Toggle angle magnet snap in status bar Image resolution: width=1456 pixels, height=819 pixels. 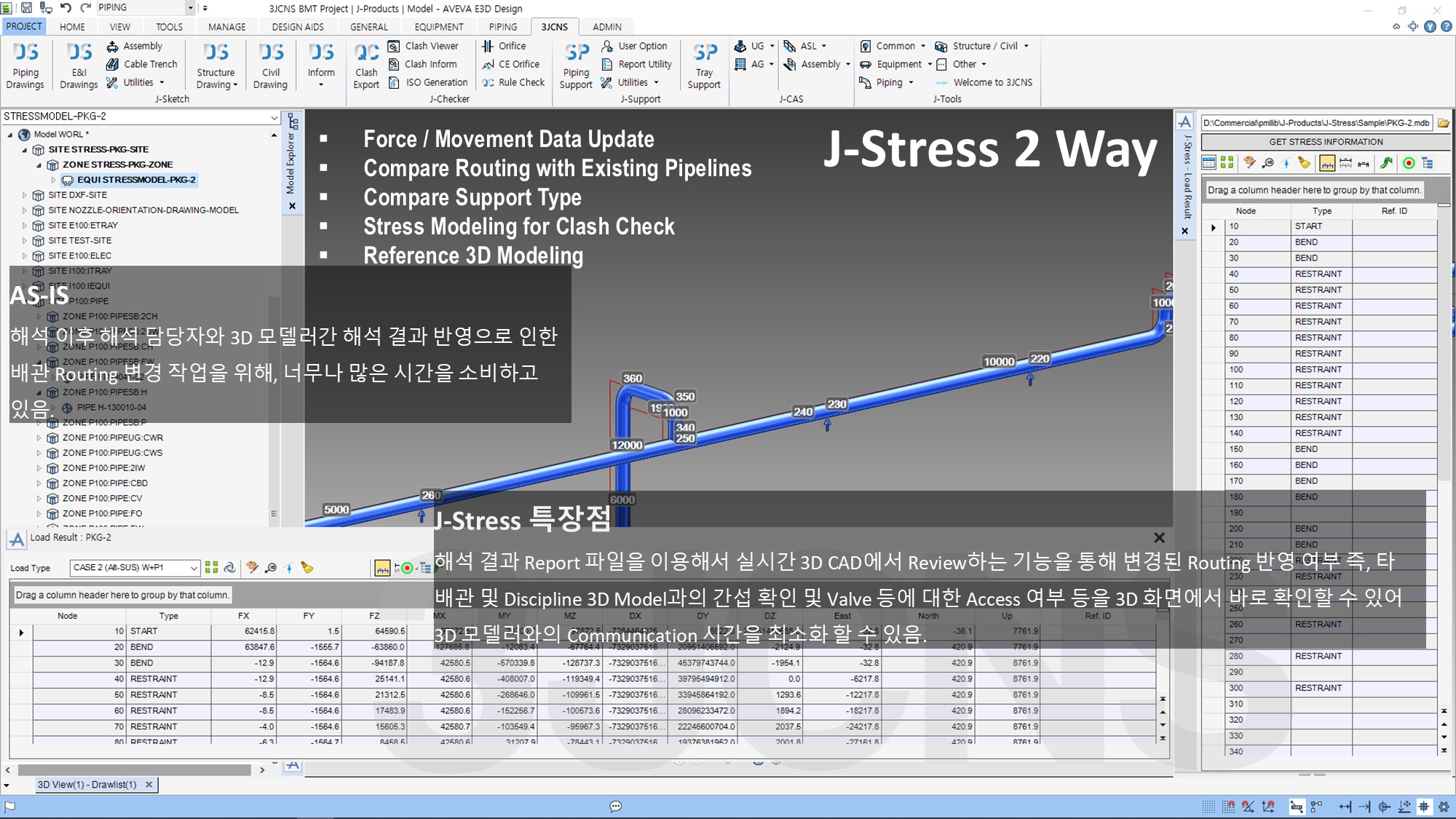tap(1248, 806)
